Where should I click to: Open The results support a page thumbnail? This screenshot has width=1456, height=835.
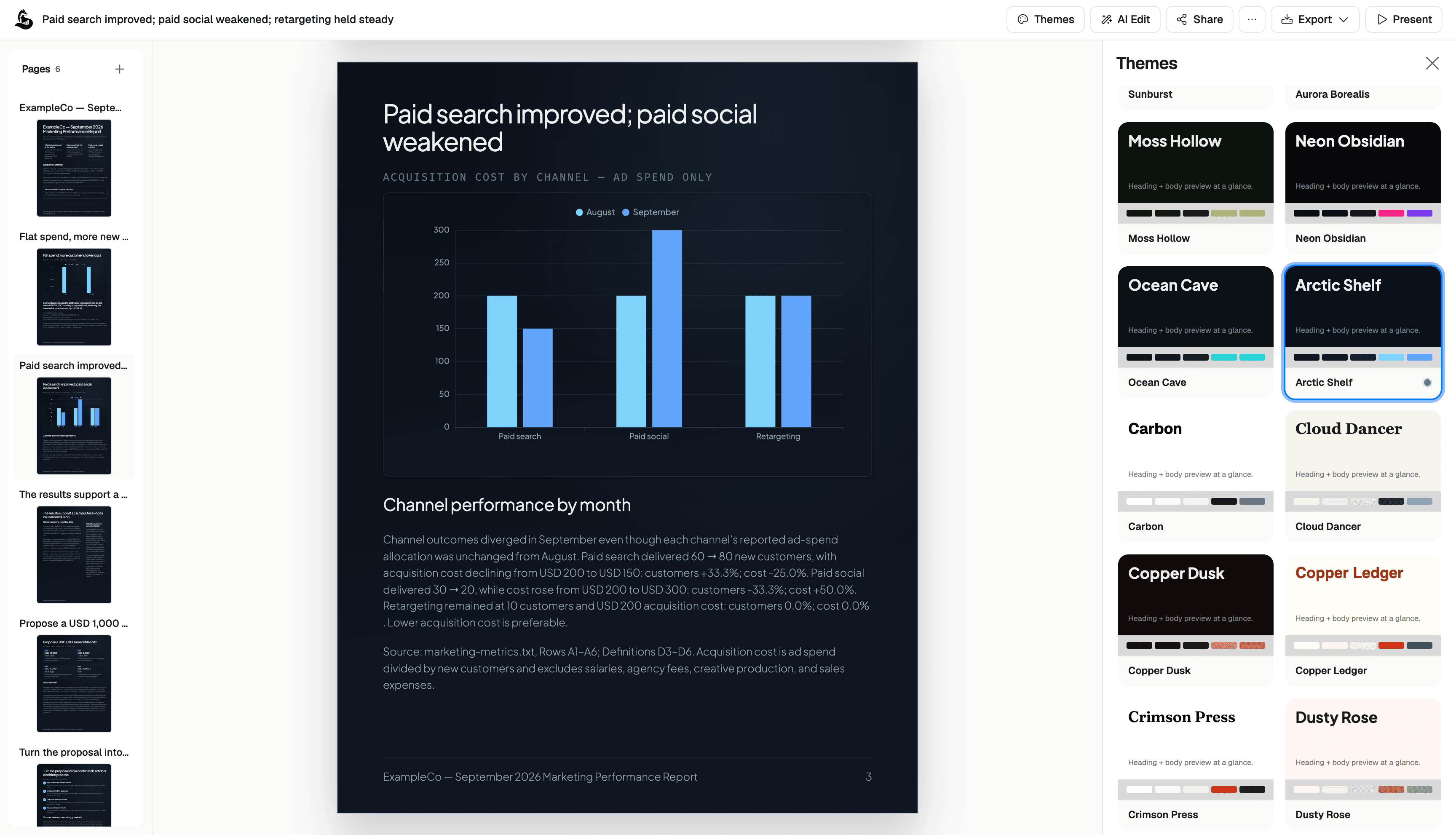click(74, 554)
